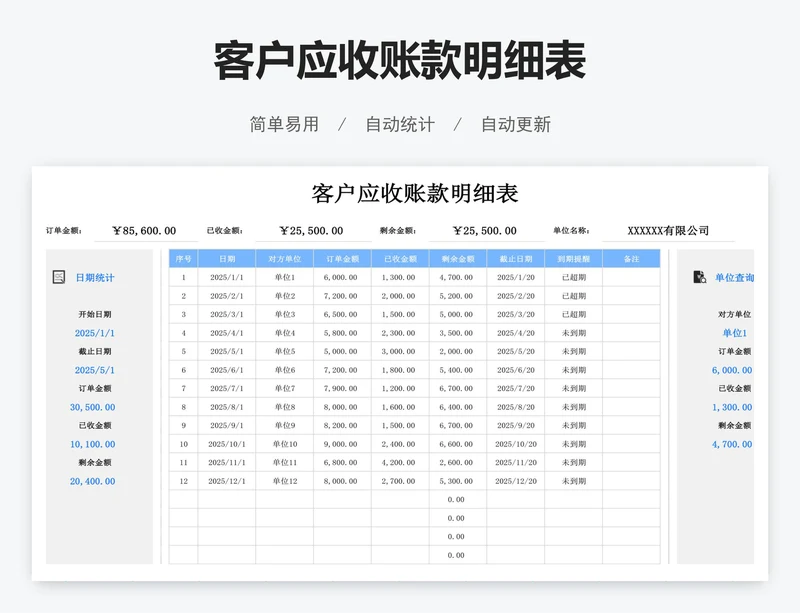Click remaining amount 5,300.00 in row 12
Viewport: 800px width, 613px height.
coord(458,481)
